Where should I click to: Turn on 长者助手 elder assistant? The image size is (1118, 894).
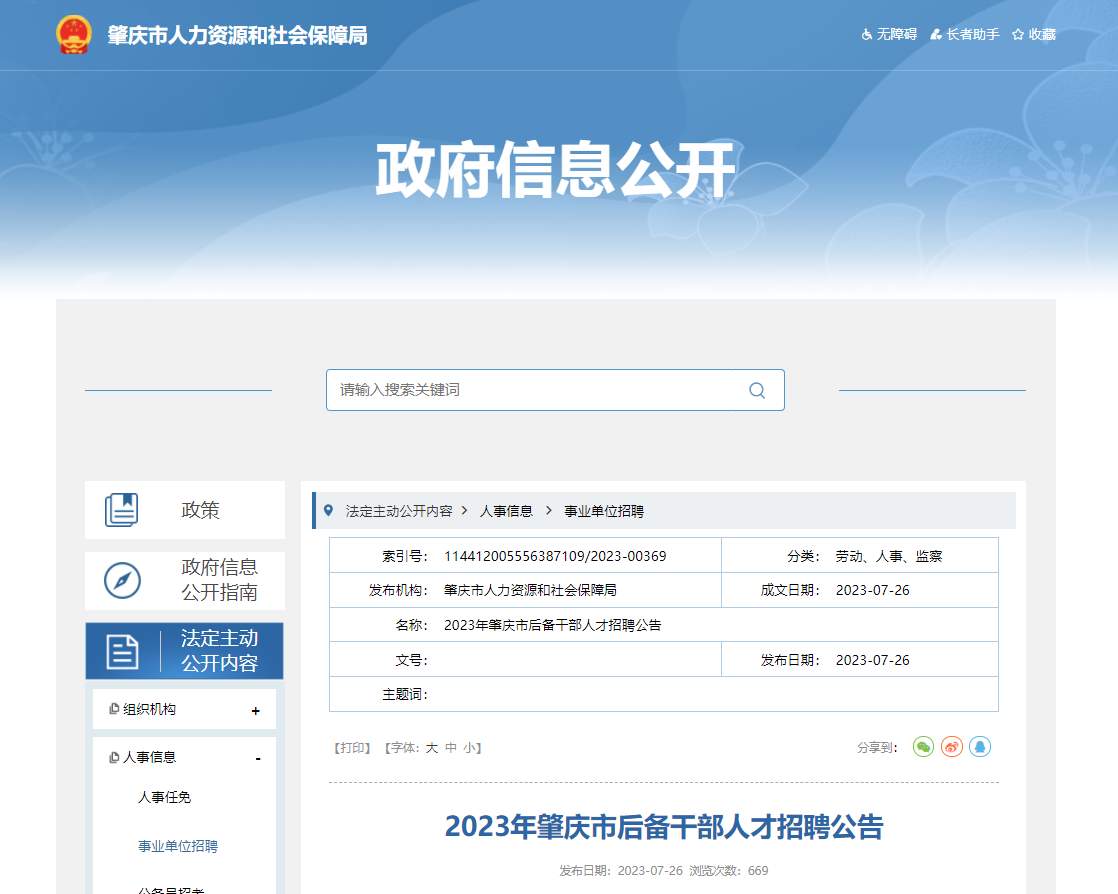tap(964, 34)
